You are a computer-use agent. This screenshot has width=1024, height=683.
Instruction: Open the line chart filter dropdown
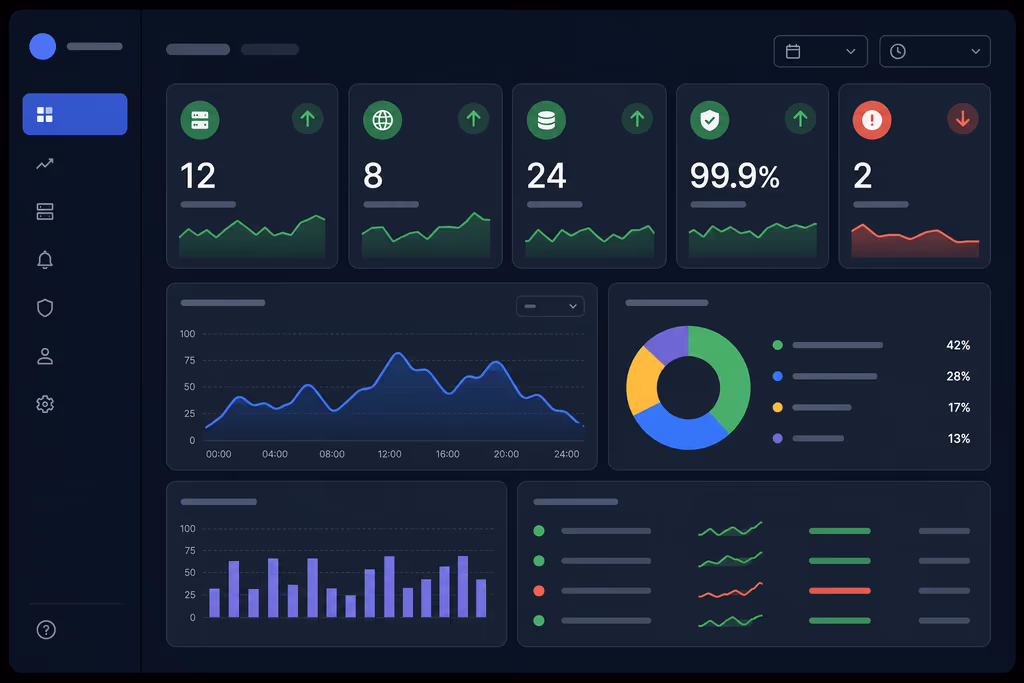[x=551, y=306]
